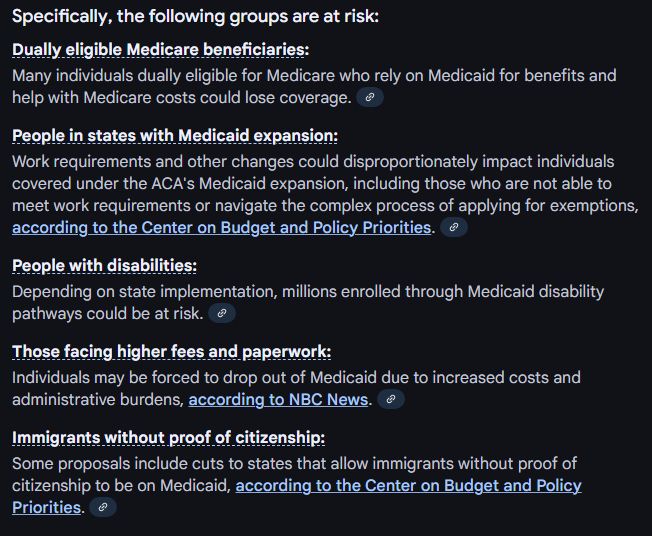
Task: Click 'People in states with Medicaid expansion' heading
Action: pyautogui.click(x=175, y=136)
